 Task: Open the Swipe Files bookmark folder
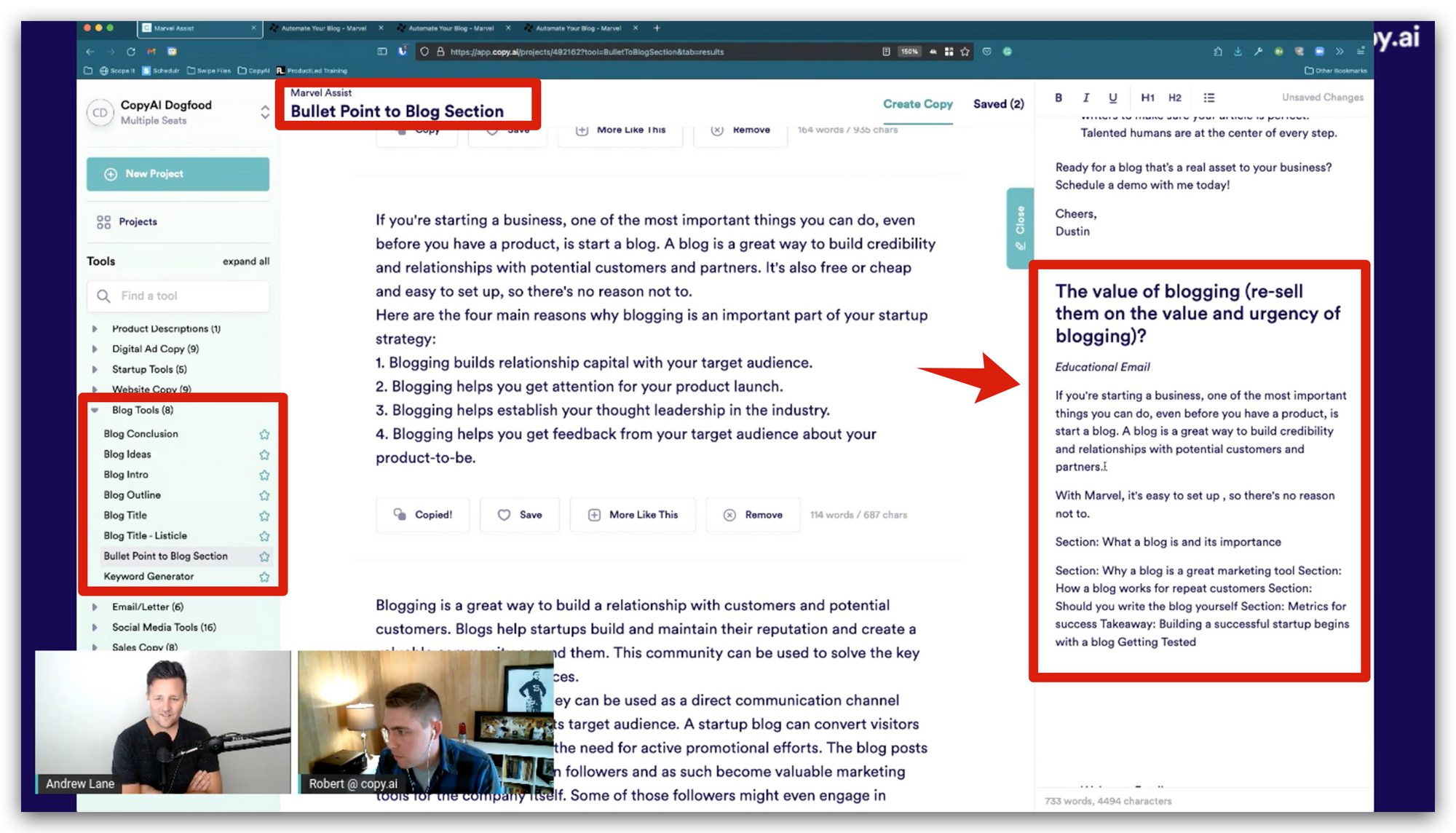[209, 71]
